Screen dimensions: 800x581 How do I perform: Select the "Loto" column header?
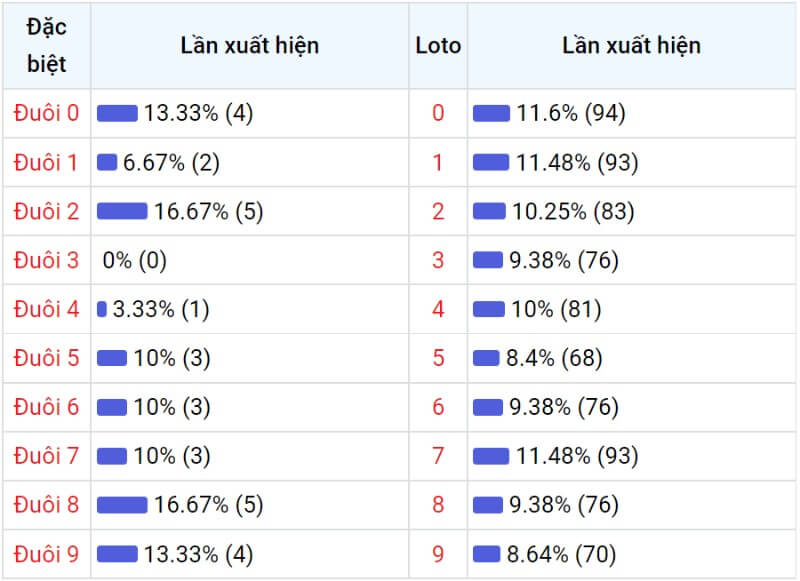438,46
